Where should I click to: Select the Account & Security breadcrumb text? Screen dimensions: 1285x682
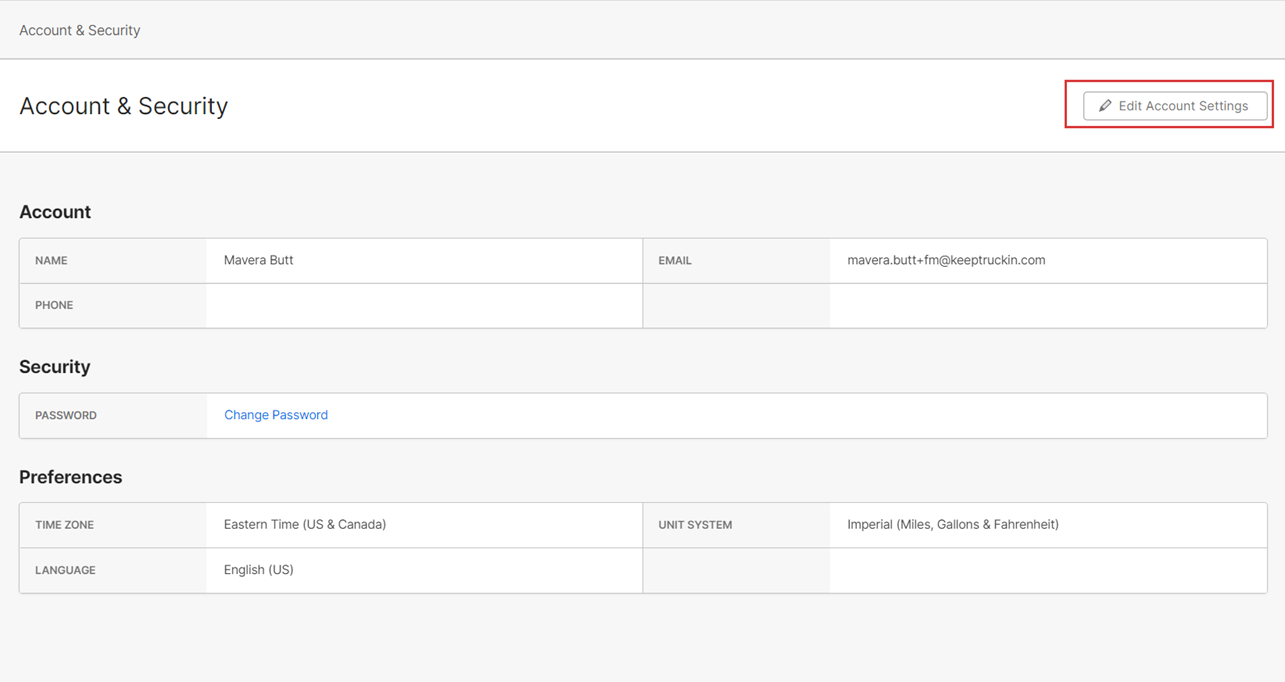(x=80, y=30)
